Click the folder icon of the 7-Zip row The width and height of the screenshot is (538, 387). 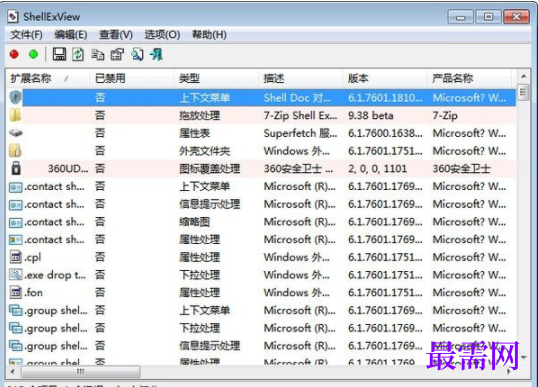[15, 115]
